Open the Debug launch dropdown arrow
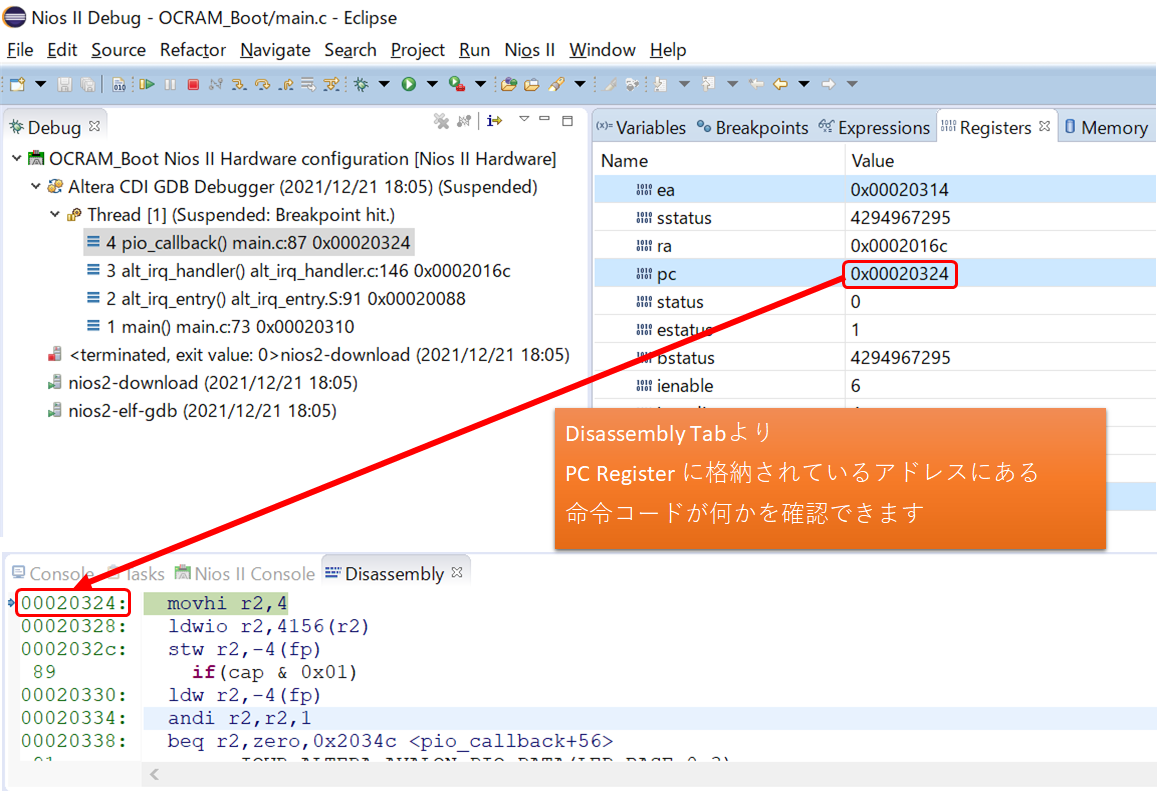 [x=383, y=85]
